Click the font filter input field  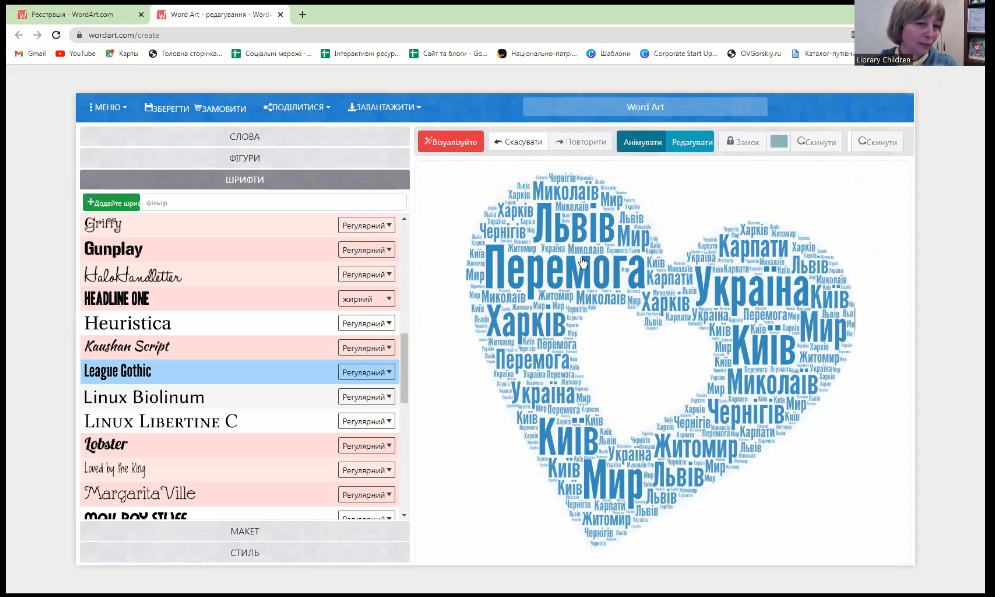point(273,203)
